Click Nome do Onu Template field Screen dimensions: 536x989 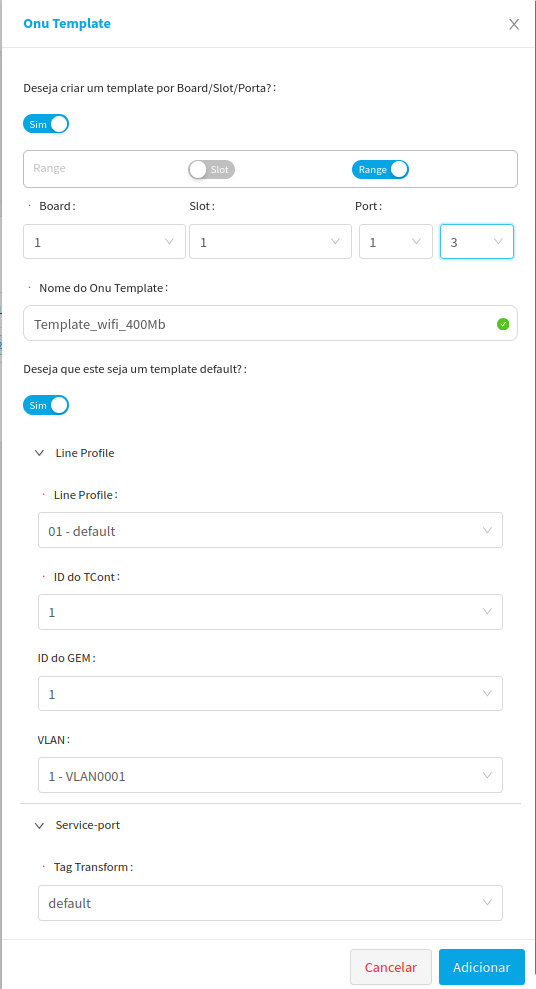(271, 323)
